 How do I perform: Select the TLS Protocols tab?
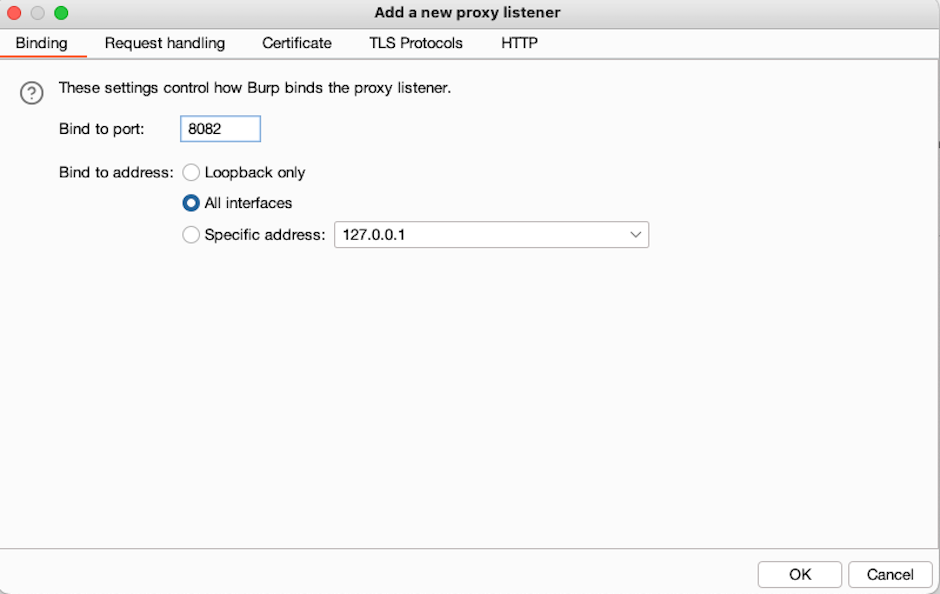(x=415, y=43)
